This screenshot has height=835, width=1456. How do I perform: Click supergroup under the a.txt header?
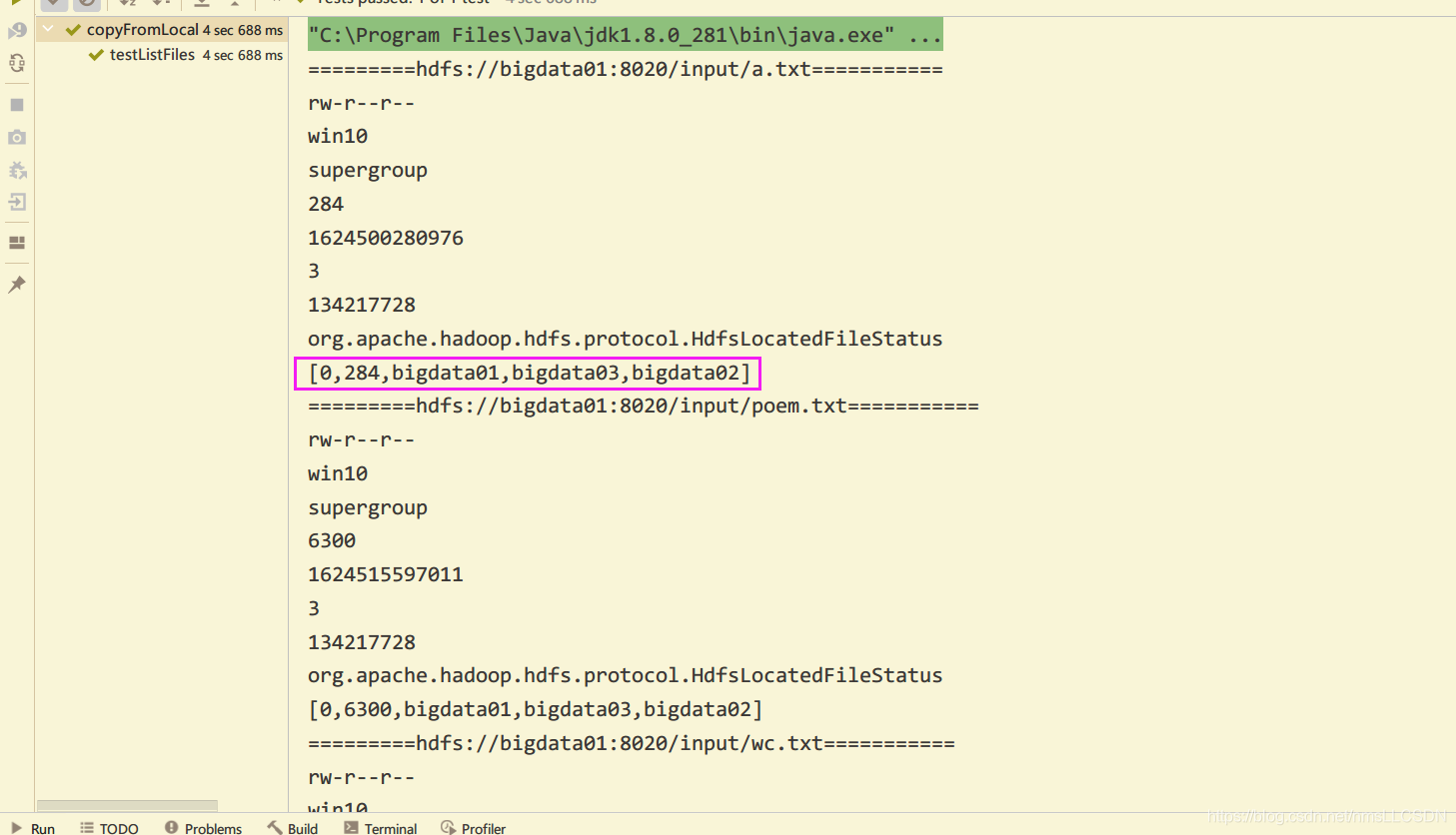(x=368, y=170)
